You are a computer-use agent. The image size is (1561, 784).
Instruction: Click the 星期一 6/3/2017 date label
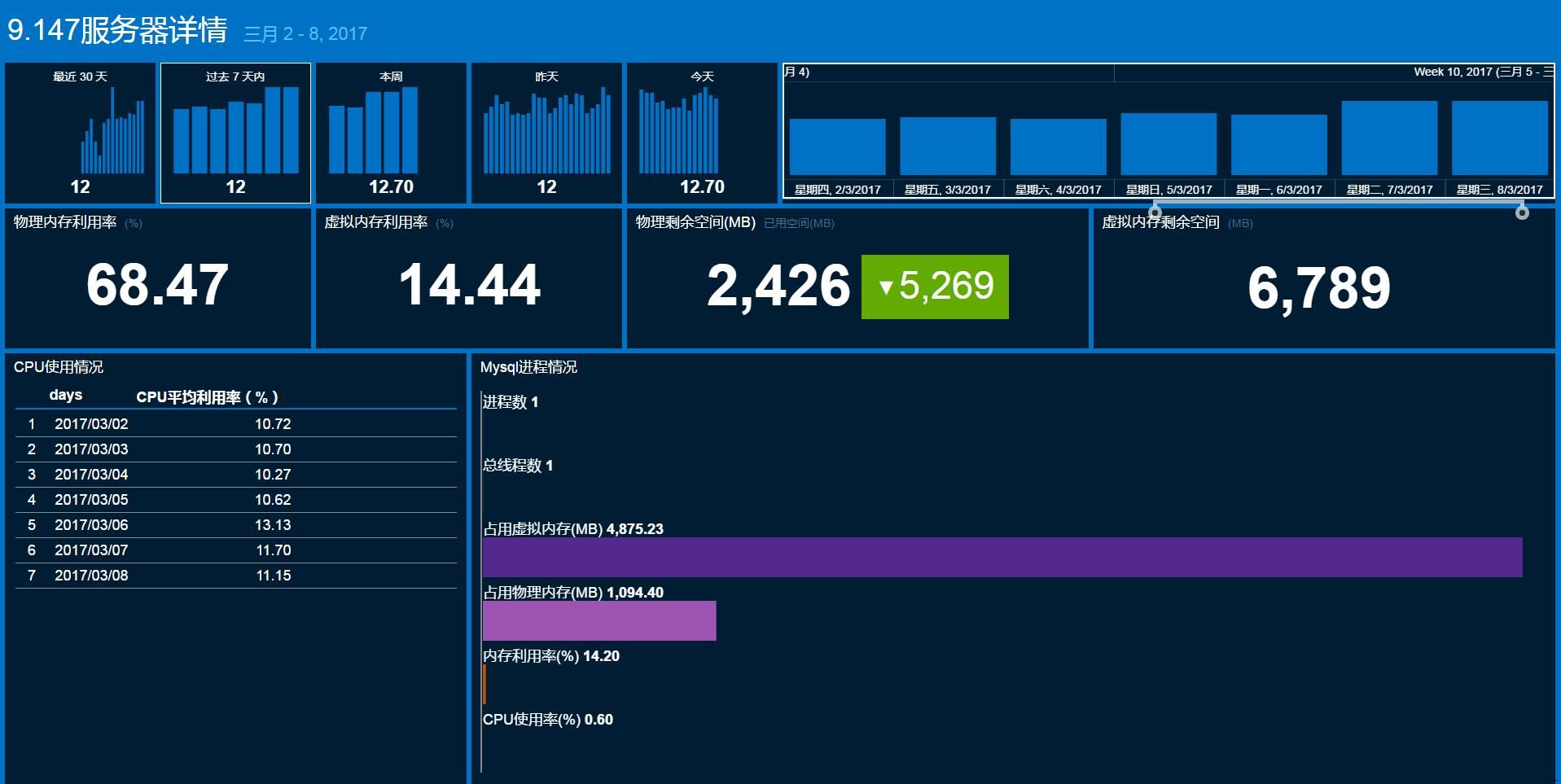[1279, 189]
